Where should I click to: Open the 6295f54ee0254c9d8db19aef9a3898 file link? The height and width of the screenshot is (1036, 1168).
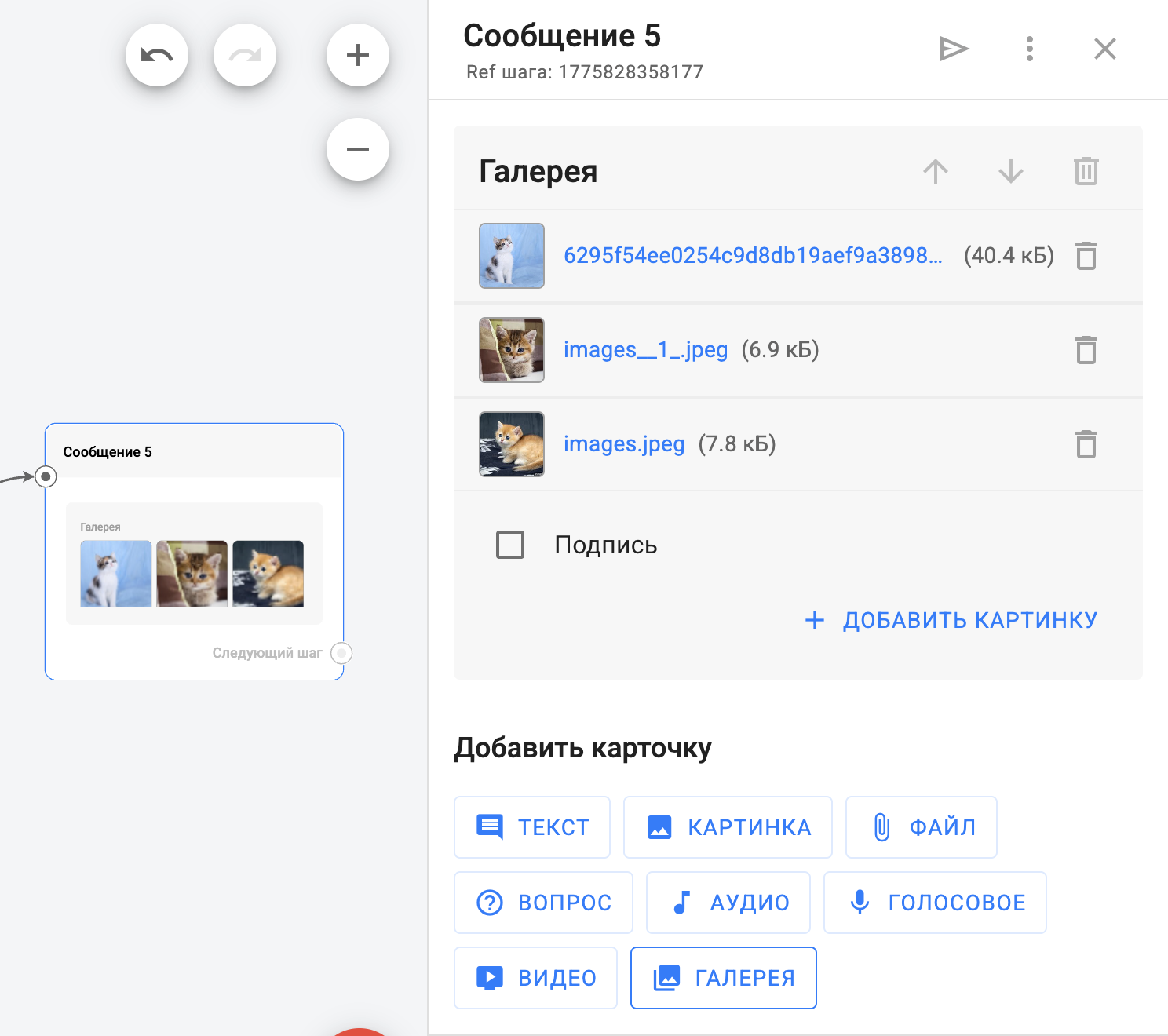click(752, 256)
